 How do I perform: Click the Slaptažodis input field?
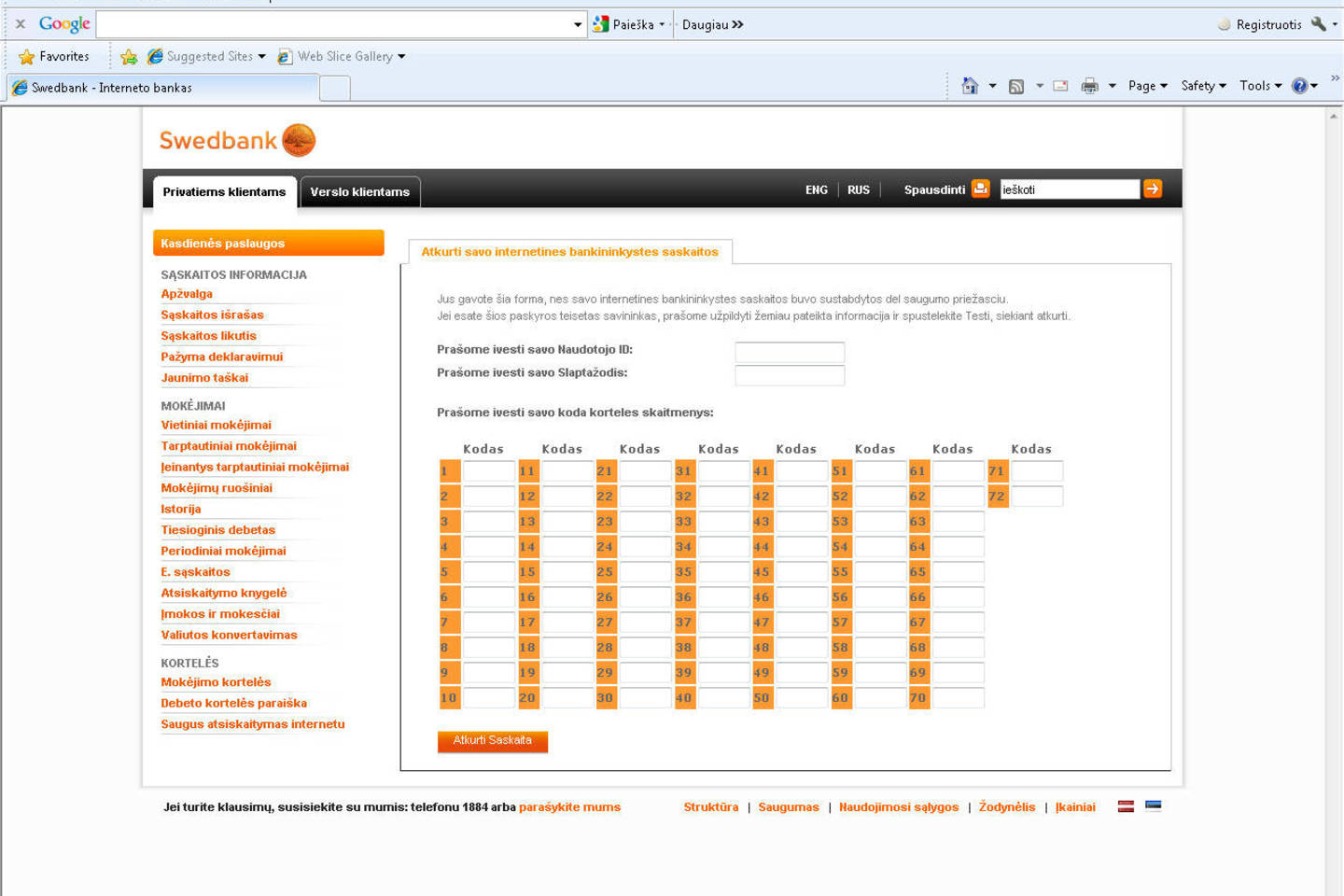pos(790,375)
